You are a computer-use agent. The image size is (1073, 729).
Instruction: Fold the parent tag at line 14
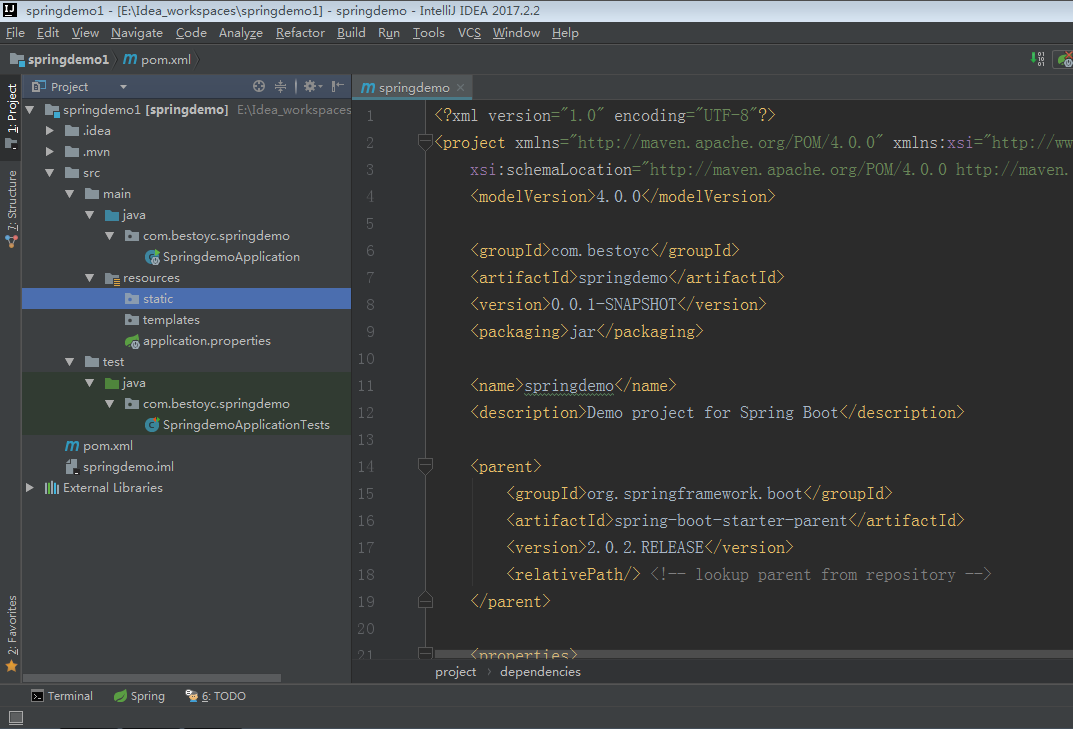click(x=425, y=466)
